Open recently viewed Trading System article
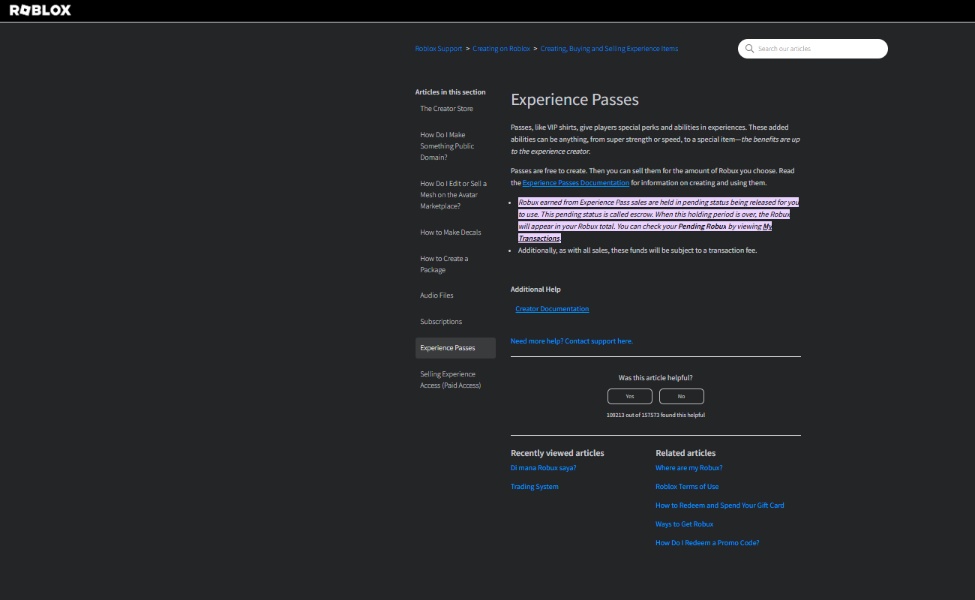This screenshot has width=975, height=600. (x=534, y=487)
